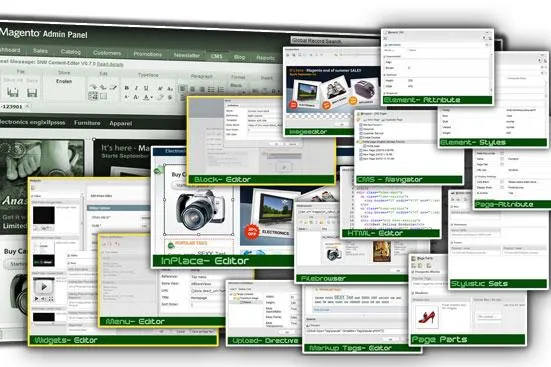Viewport: 551px width, 367px height.
Task: Insert a numbered list
Action: pyautogui.click(x=220, y=90)
